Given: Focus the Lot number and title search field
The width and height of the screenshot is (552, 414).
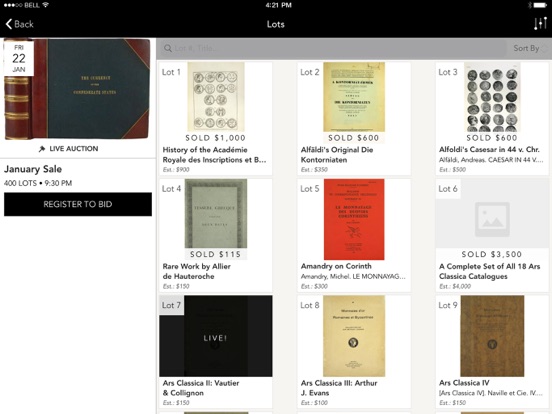Looking at the screenshot, I should pyautogui.click(x=331, y=48).
